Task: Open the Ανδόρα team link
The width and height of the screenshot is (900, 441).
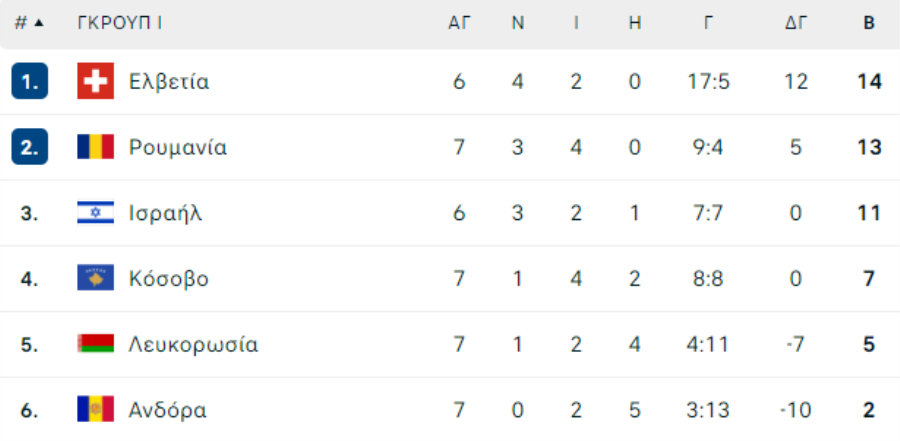Action: click(x=167, y=410)
